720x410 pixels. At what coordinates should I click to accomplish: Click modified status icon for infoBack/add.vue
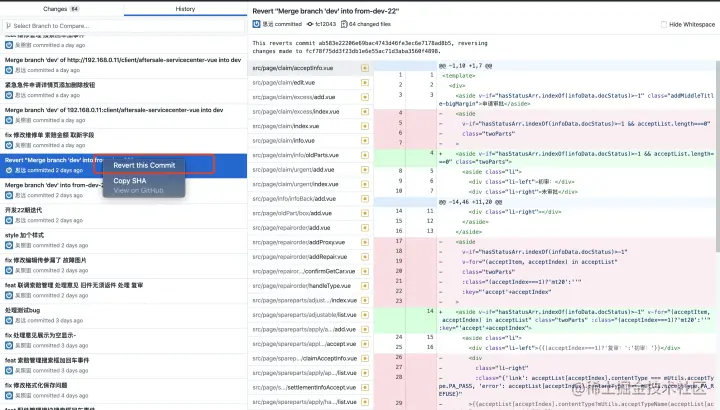tap(365, 199)
